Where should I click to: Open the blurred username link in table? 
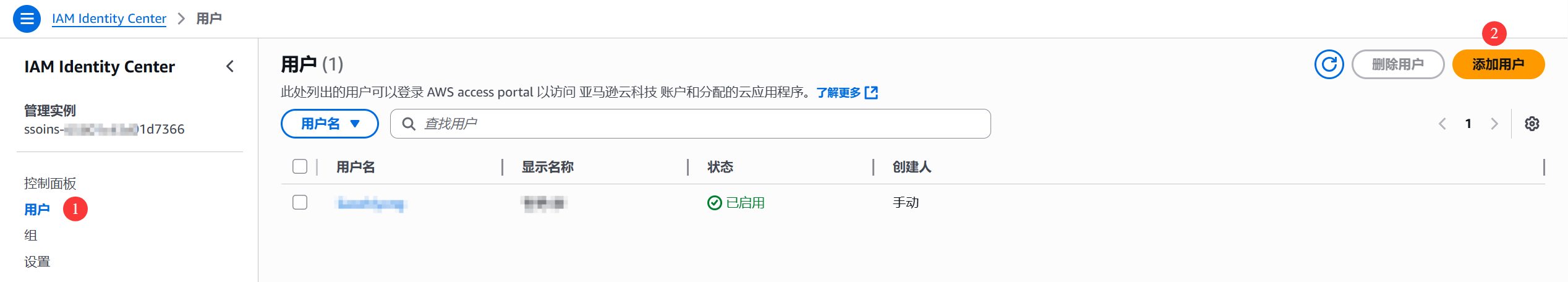(370, 203)
